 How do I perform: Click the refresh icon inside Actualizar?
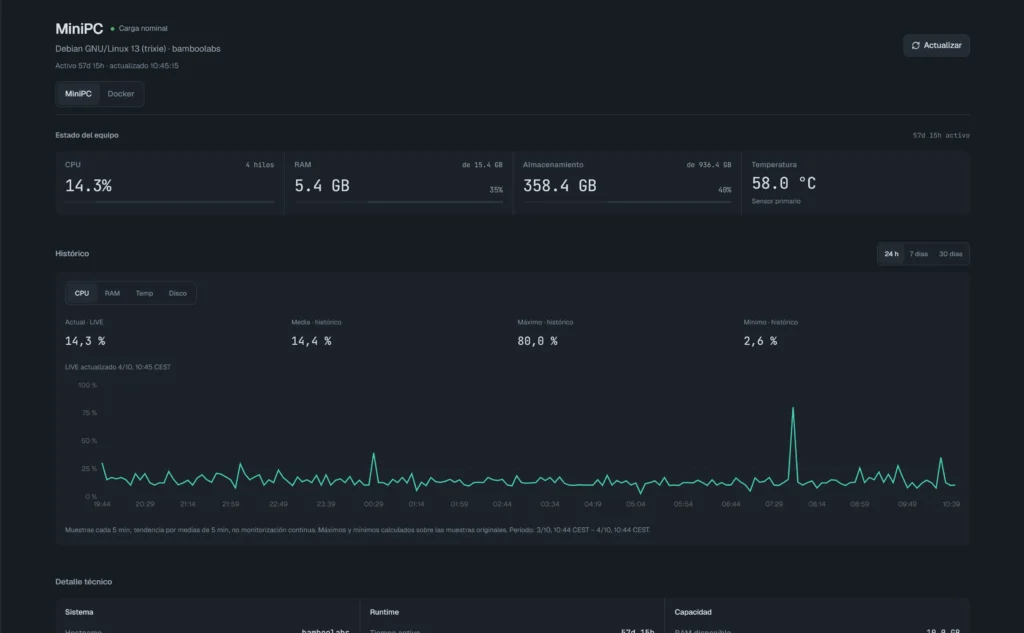[916, 46]
